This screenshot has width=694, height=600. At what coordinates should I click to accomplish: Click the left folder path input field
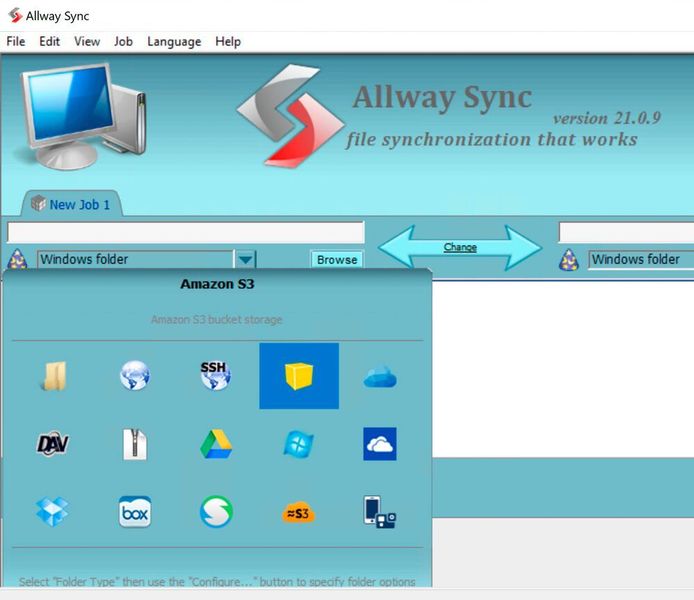[186, 232]
